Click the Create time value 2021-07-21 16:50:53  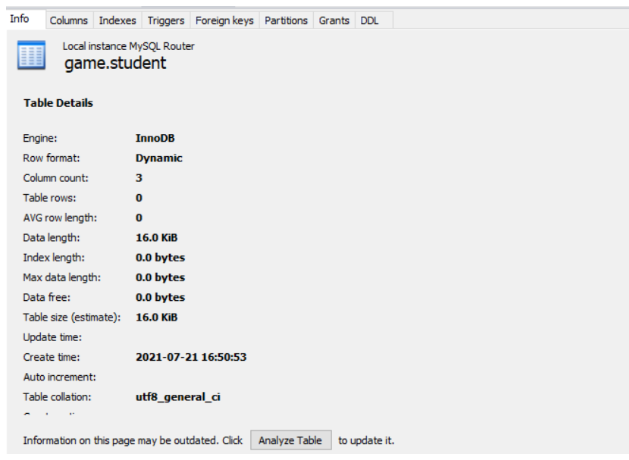pyautogui.click(x=191, y=357)
